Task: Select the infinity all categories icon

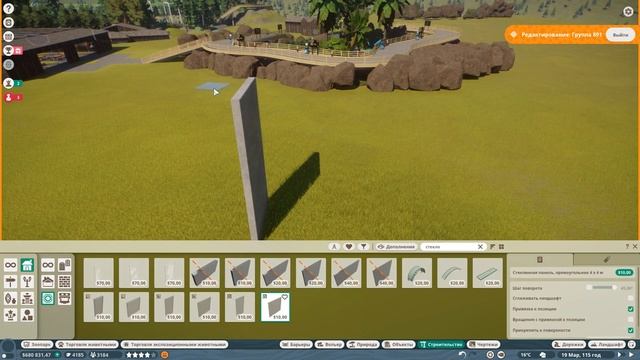Action: [11, 265]
